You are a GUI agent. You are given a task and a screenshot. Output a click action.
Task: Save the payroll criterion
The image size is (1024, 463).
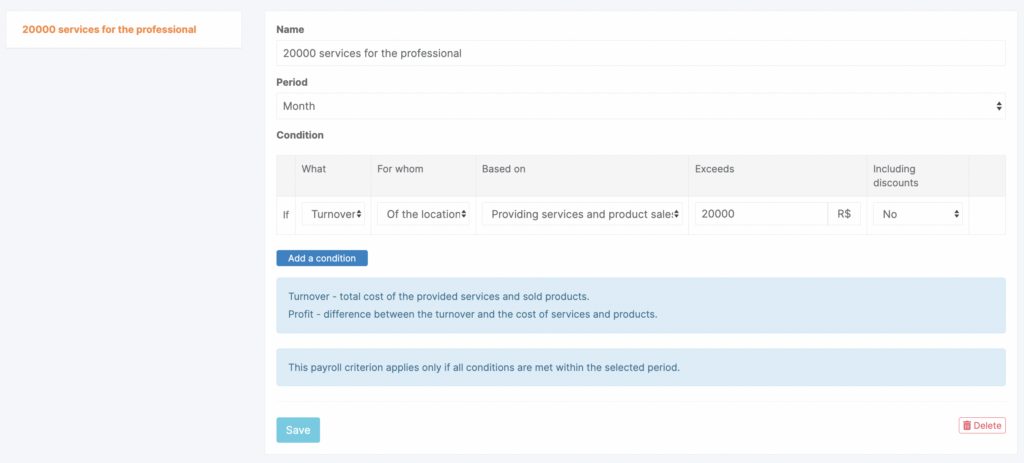tap(298, 430)
